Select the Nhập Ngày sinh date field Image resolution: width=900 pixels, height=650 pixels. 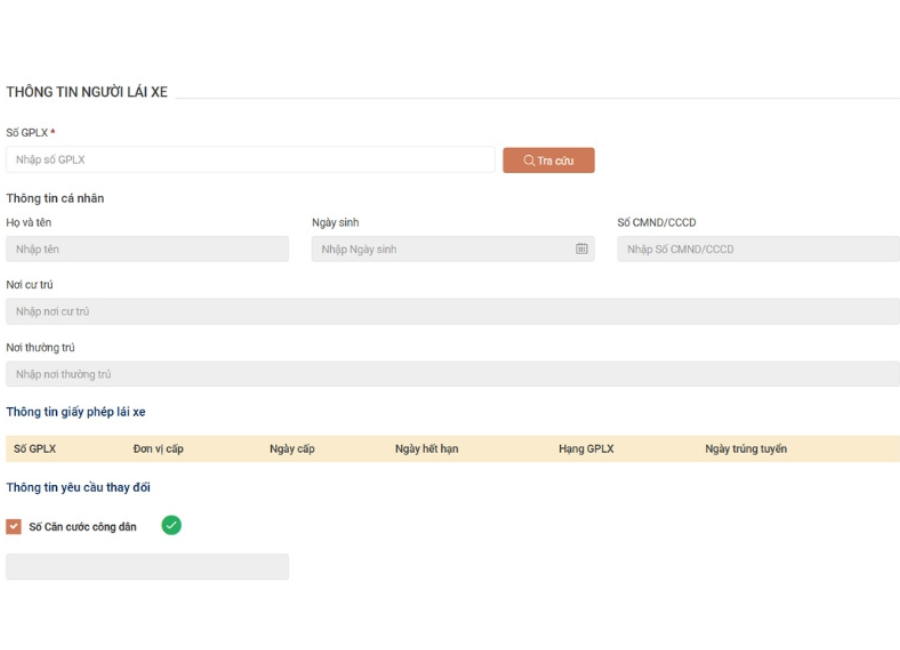[x=440, y=249]
